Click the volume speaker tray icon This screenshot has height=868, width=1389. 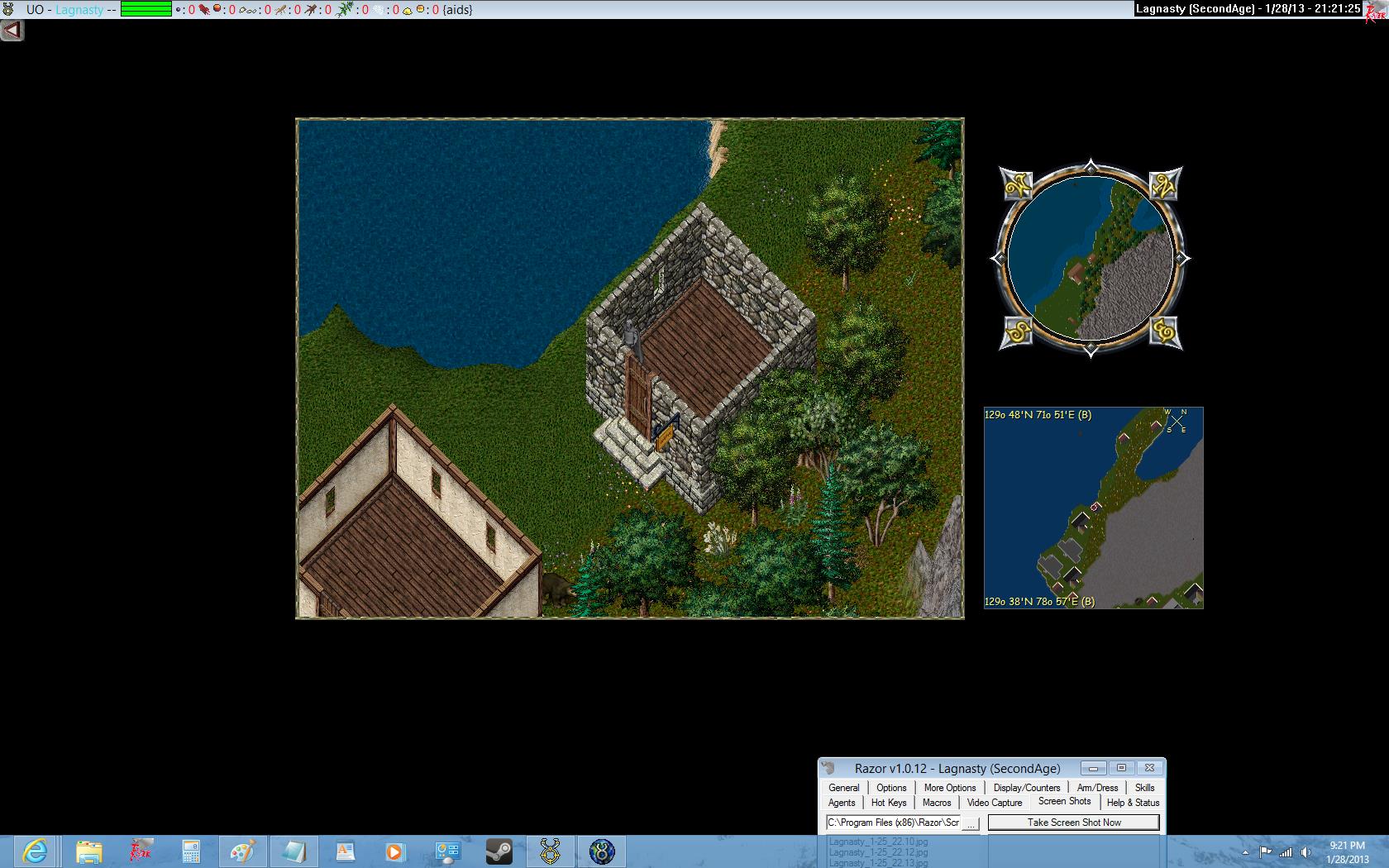tap(1306, 851)
